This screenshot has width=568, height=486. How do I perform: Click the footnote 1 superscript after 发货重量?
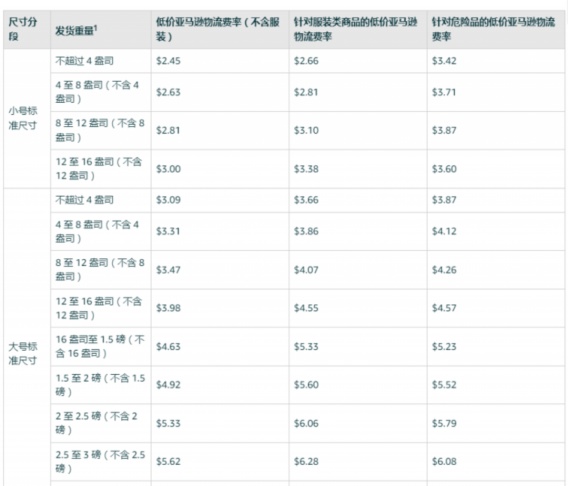(96, 27)
